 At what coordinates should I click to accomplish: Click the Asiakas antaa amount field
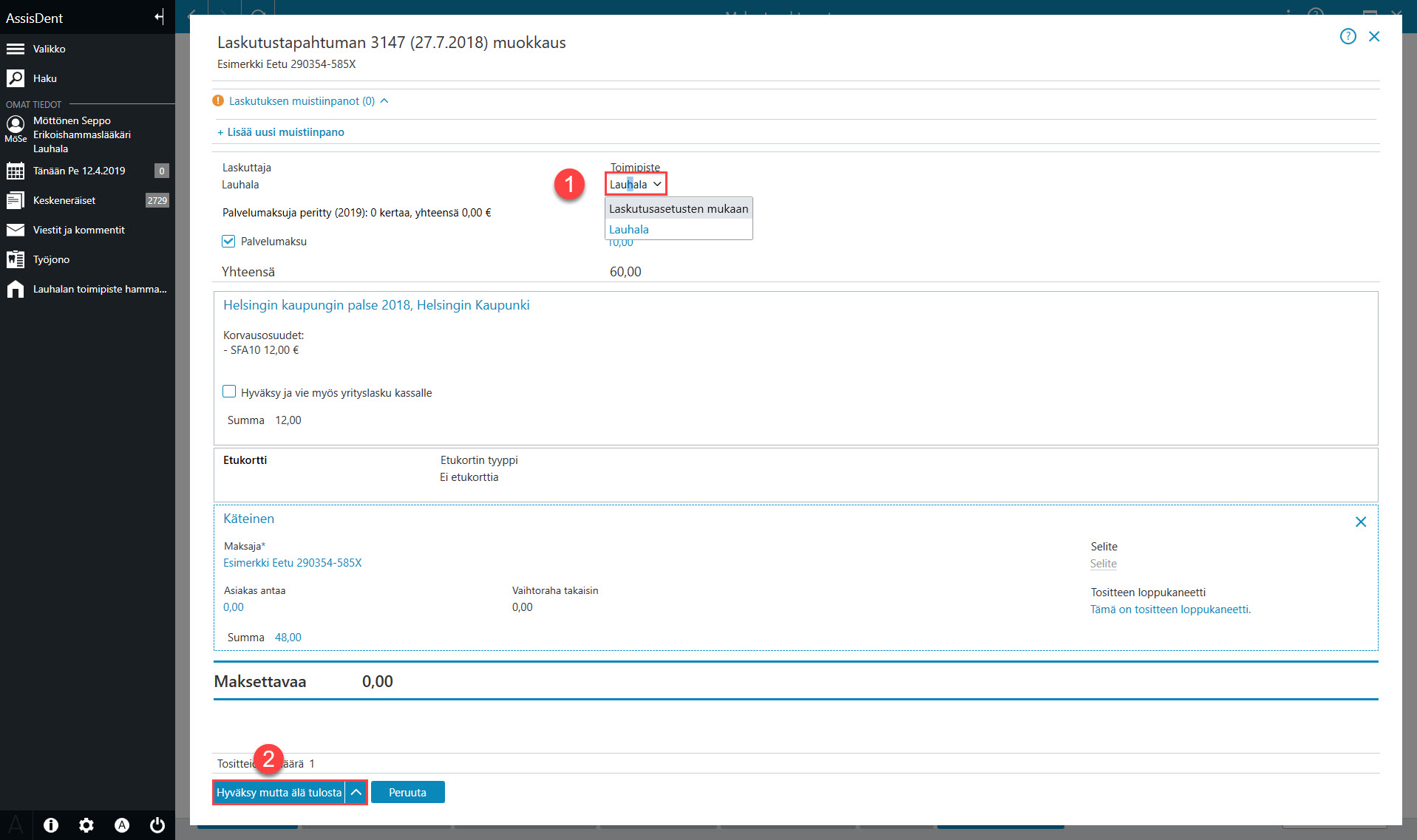234,607
